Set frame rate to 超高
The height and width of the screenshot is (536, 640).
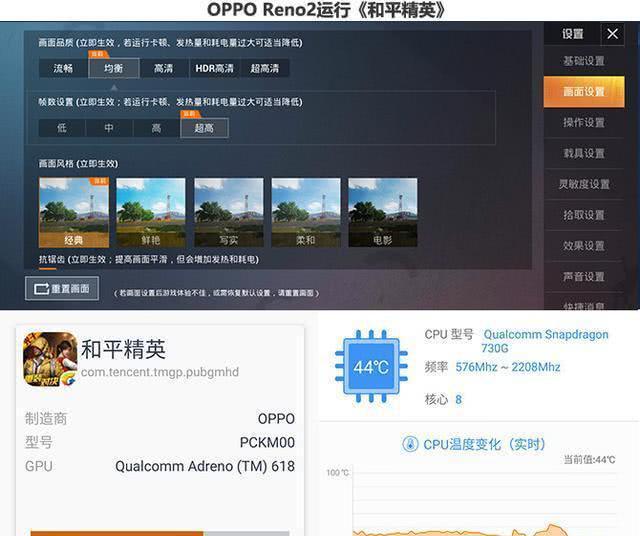tap(204, 128)
